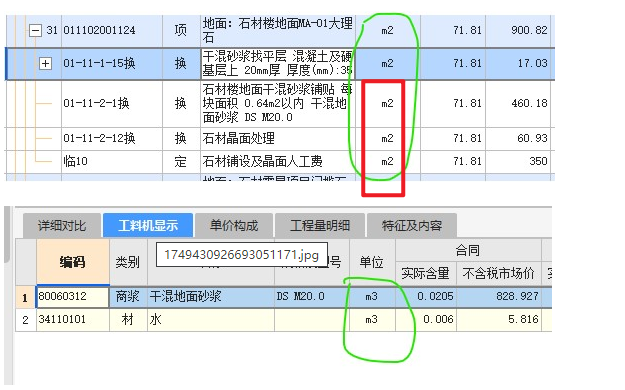Select description 地面：石材楼地面MA-01大理石

(278, 30)
